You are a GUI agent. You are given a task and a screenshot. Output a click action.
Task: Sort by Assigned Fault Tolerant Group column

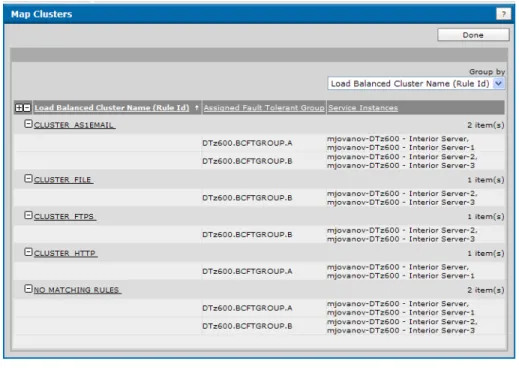(x=264, y=108)
